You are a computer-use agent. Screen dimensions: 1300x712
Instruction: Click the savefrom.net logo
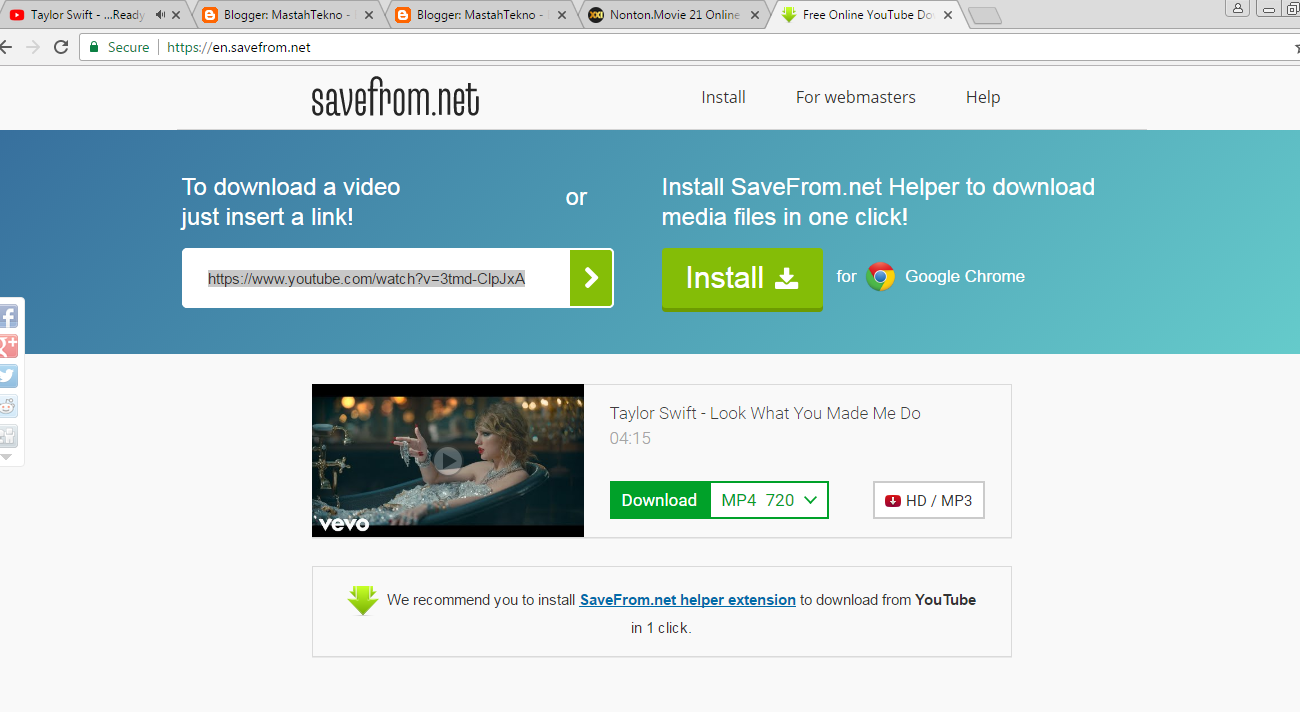click(395, 99)
